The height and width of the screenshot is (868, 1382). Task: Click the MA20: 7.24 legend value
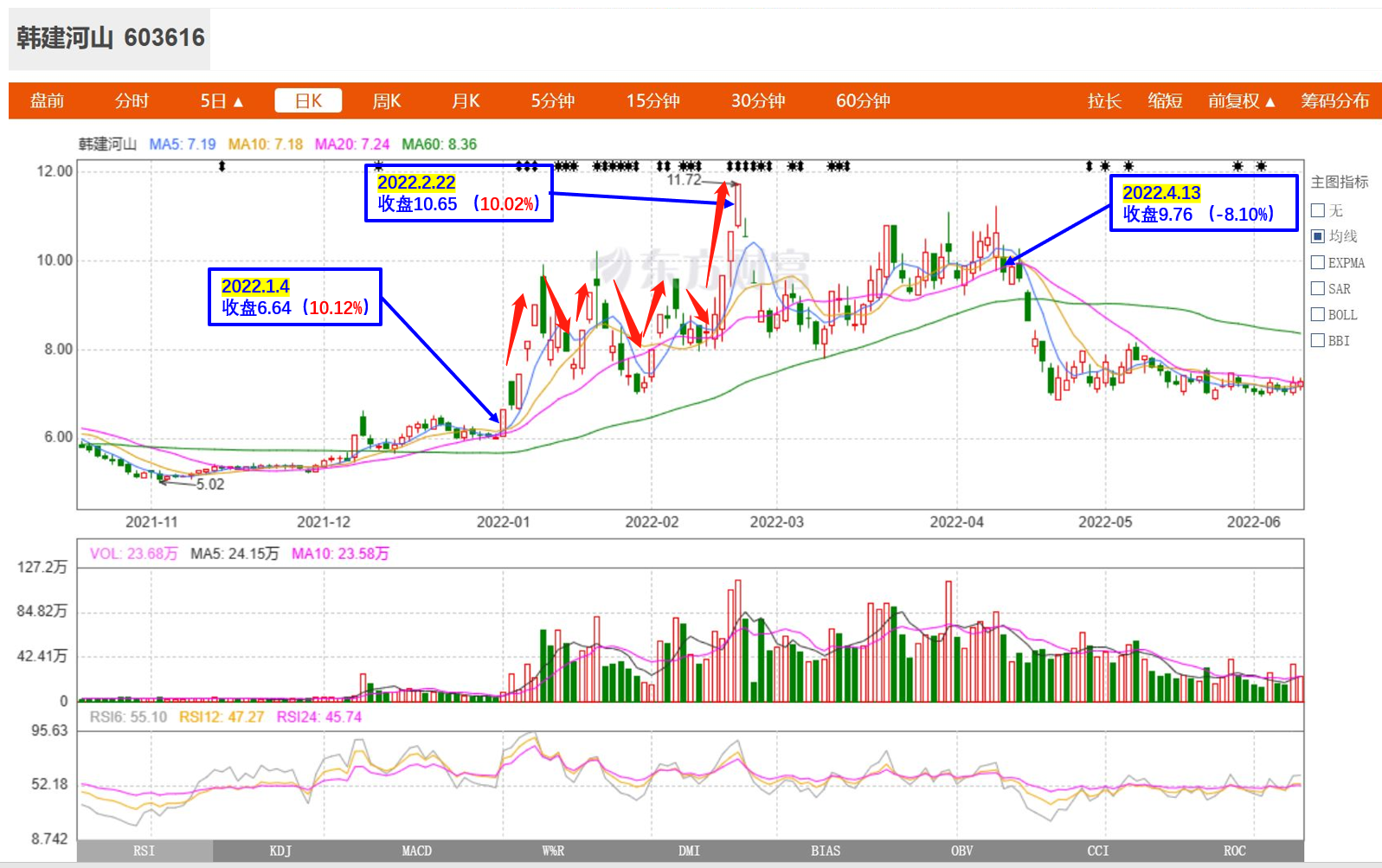tap(352, 145)
